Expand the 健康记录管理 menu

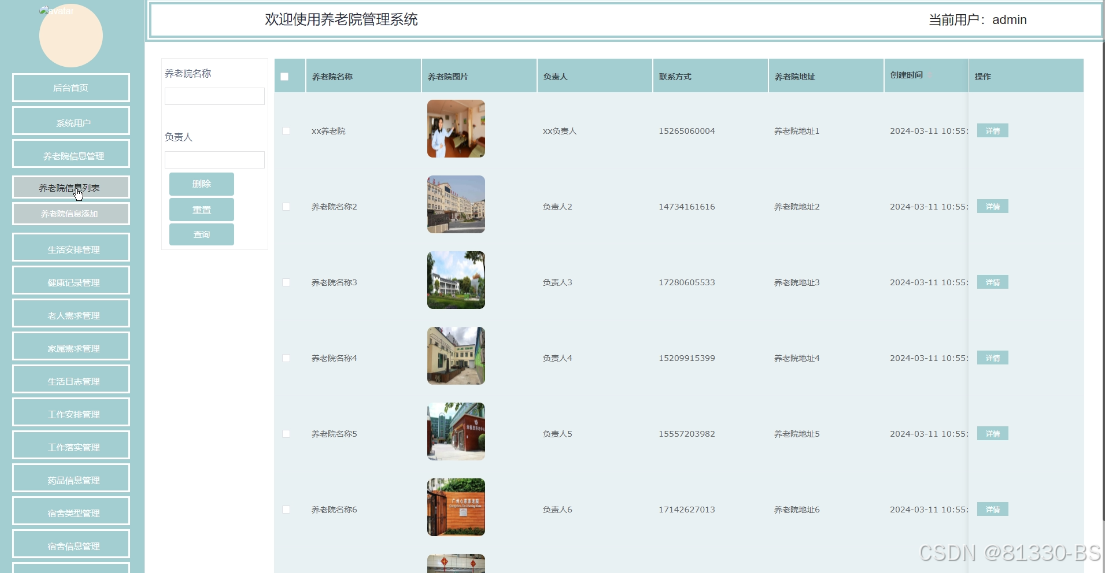pyautogui.click(x=70, y=281)
